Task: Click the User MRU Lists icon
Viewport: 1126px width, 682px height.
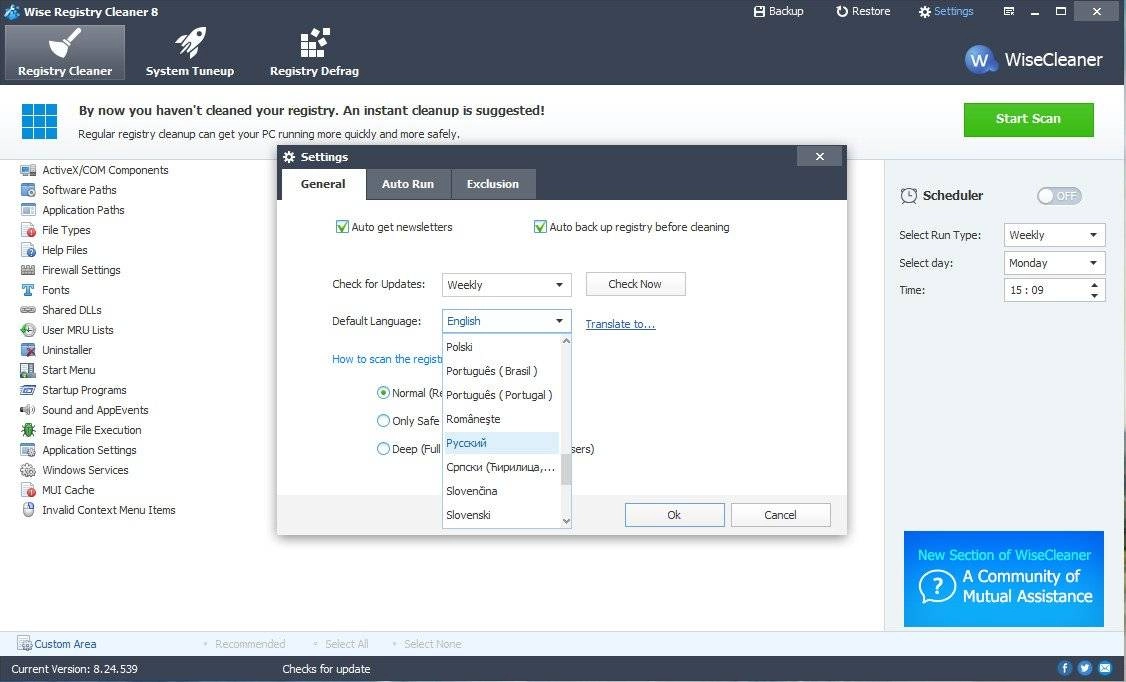Action: (28, 330)
